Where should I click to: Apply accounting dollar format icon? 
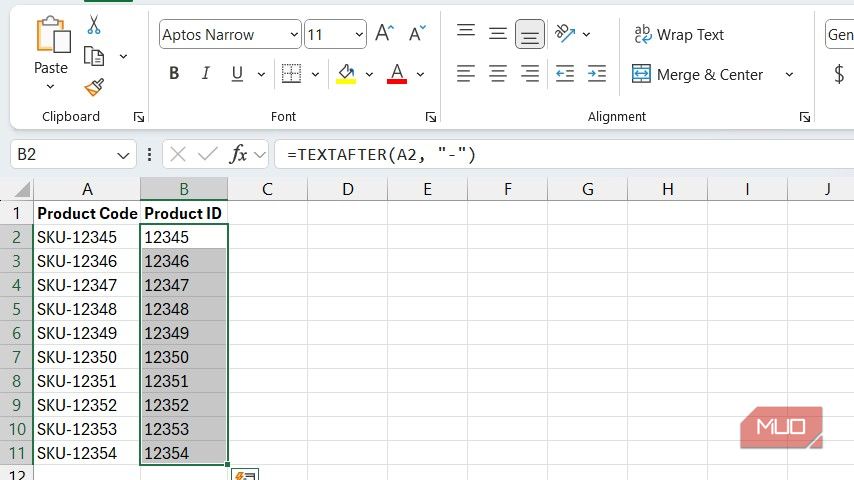coord(839,74)
